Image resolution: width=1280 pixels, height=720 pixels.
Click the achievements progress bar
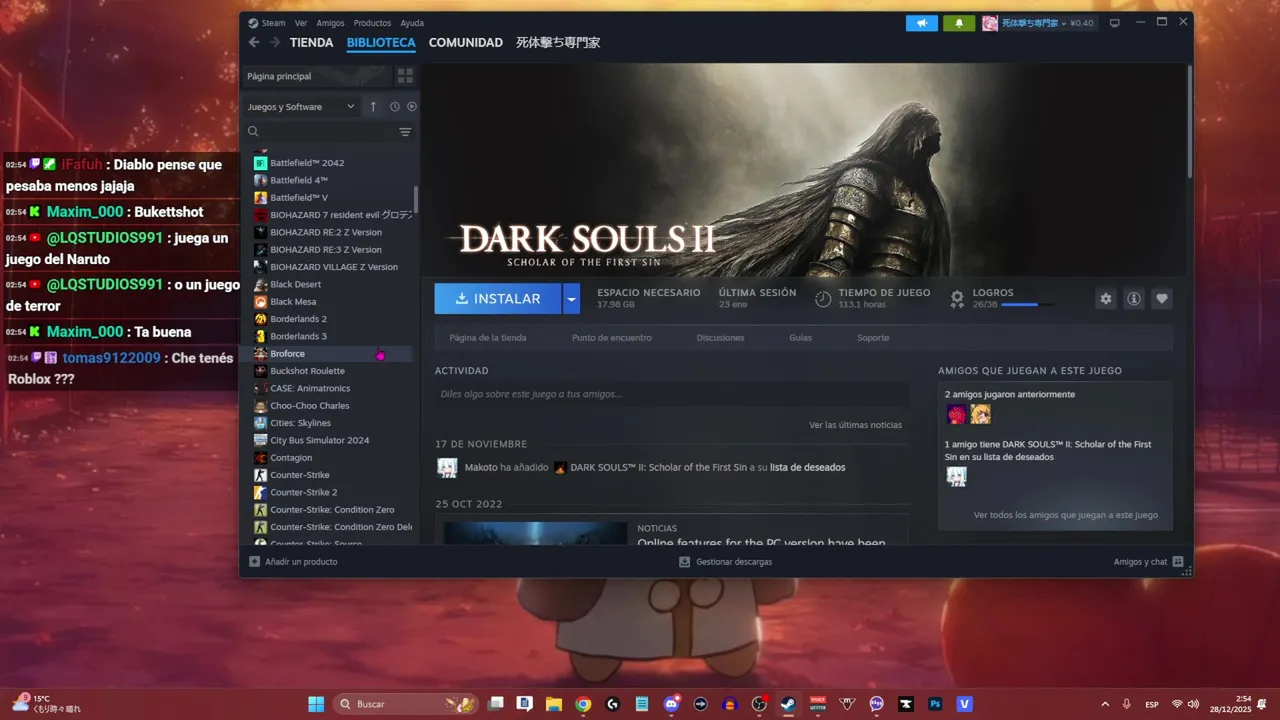1026,304
